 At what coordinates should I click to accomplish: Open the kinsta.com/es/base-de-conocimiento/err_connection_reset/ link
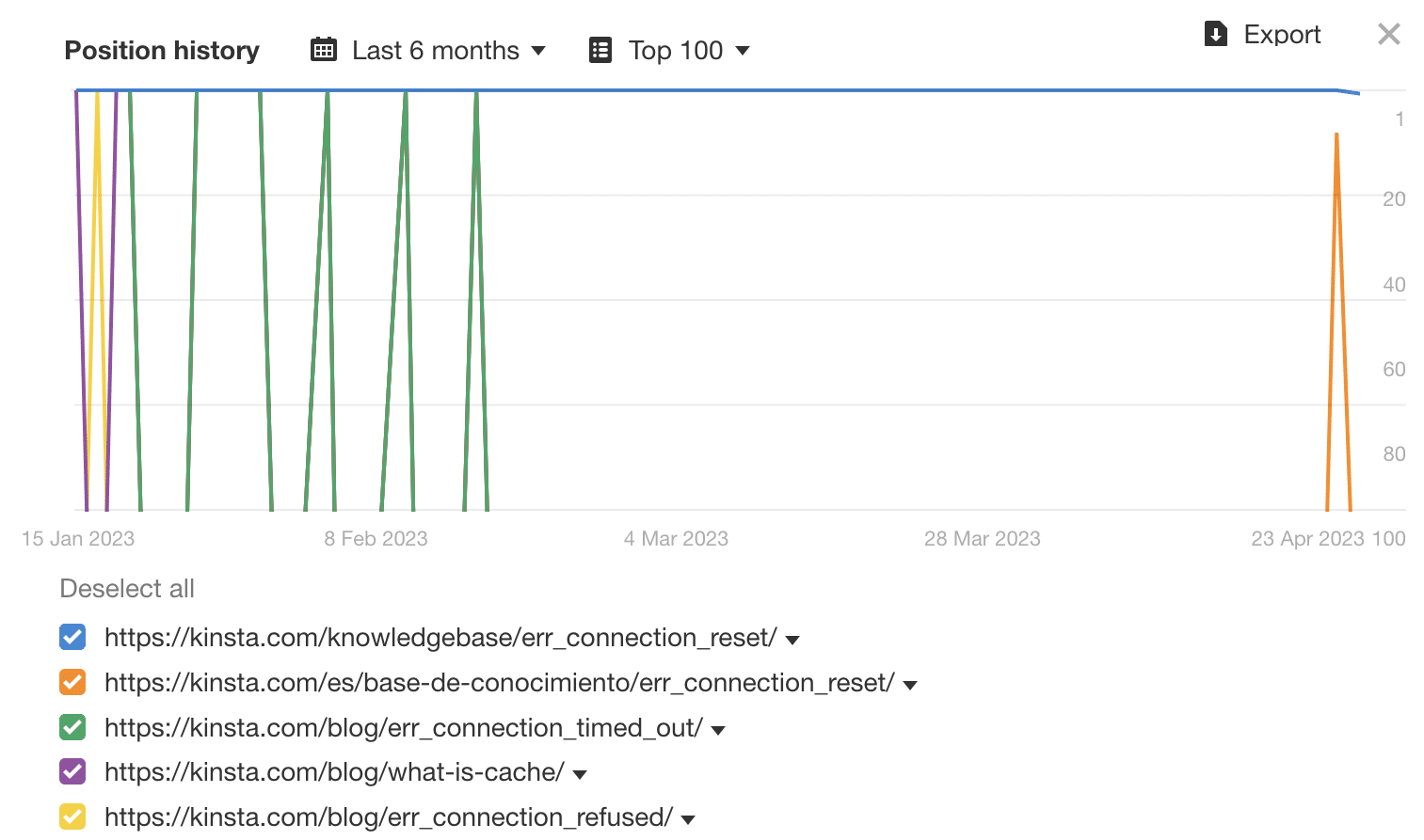point(500,683)
